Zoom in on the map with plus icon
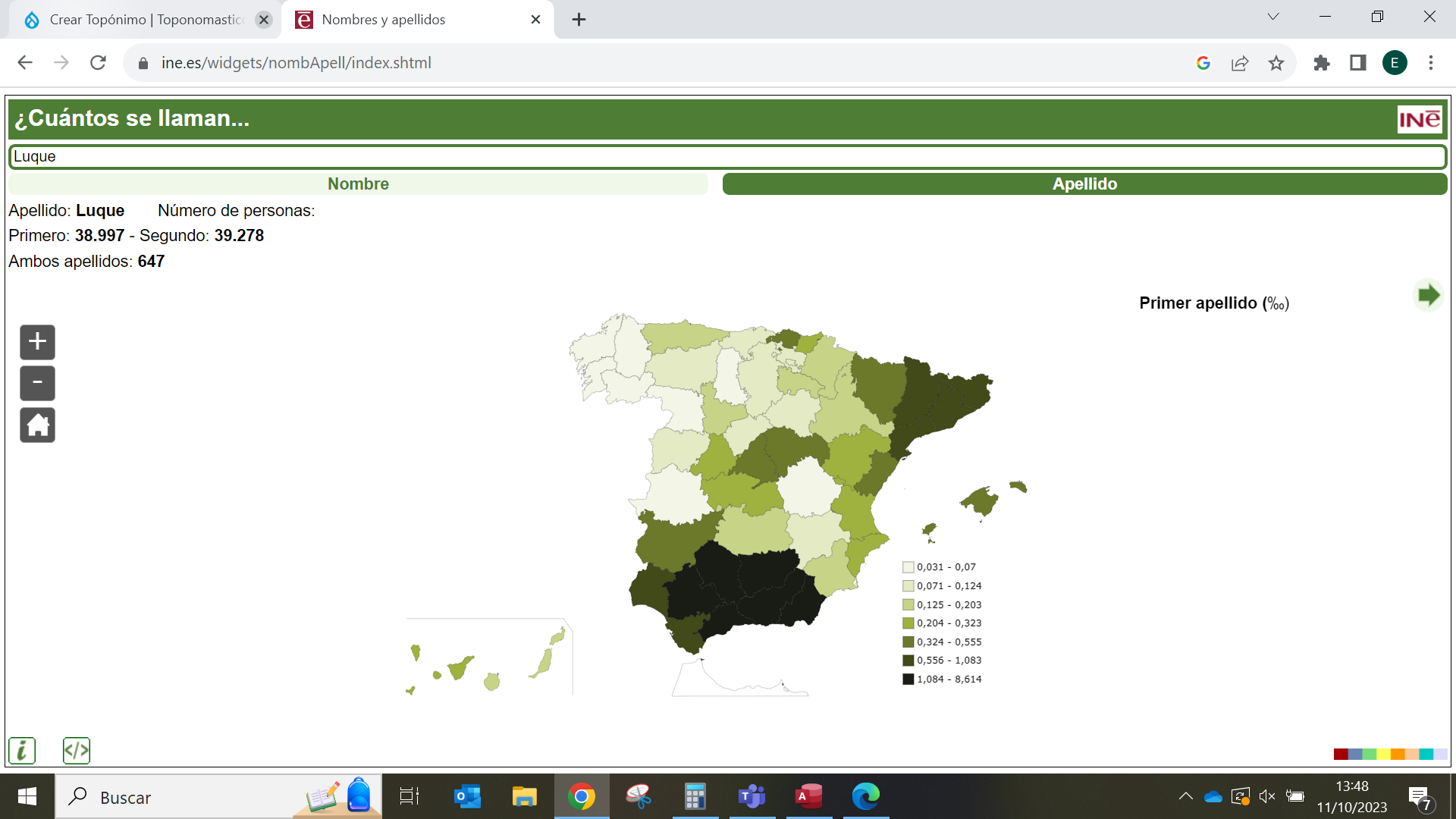 coord(36,342)
